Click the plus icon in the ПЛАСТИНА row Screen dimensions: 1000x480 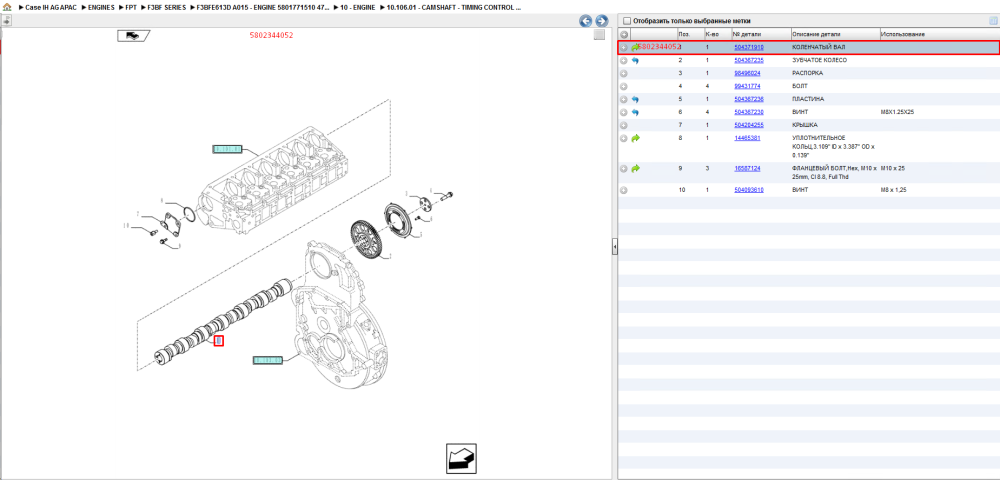pos(624,99)
